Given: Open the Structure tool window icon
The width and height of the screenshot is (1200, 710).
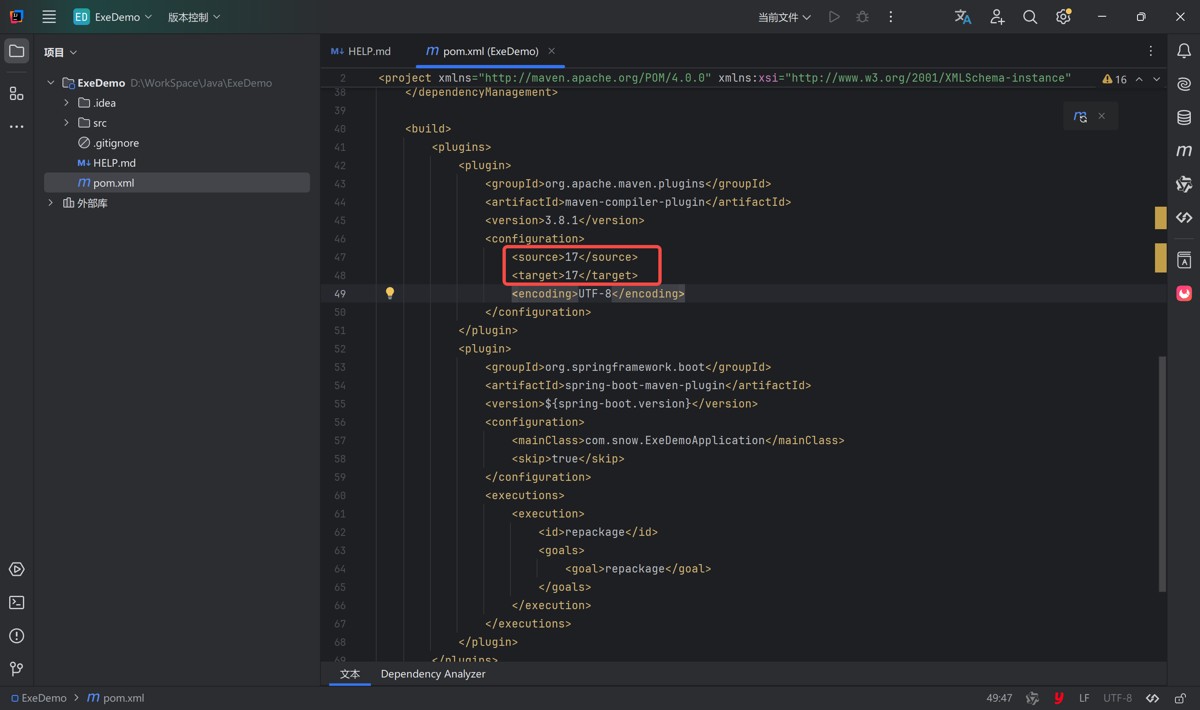Looking at the screenshot, I should 16,93.
